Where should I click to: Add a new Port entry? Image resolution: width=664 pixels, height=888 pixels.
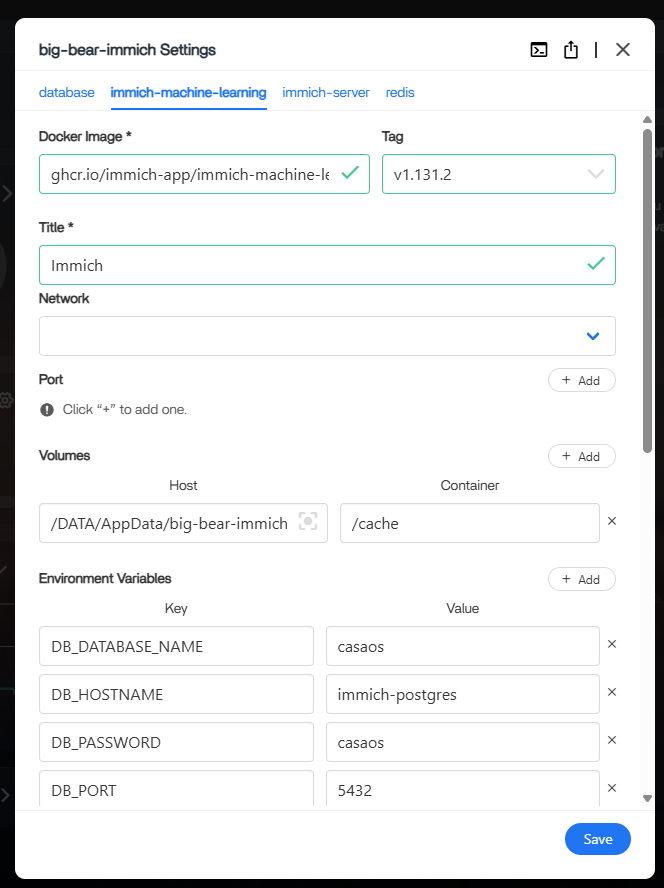581,380
